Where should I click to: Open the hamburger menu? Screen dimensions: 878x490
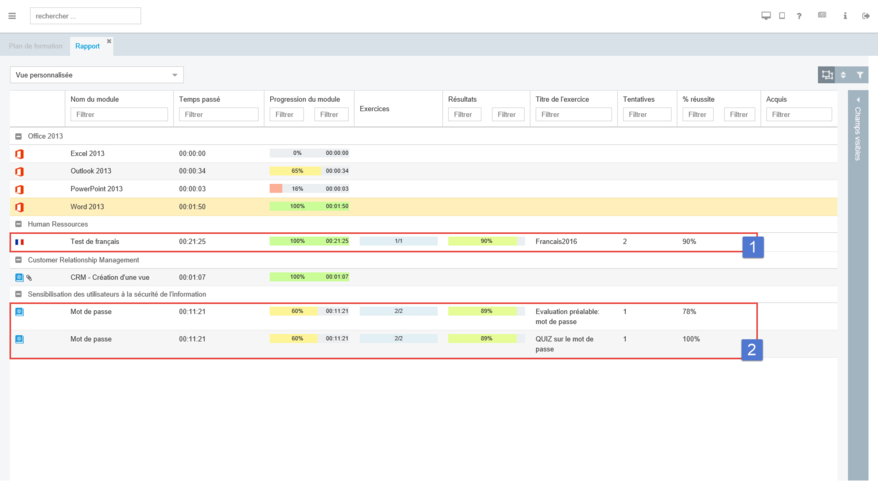pyautogui.click(x=12, y=16)
